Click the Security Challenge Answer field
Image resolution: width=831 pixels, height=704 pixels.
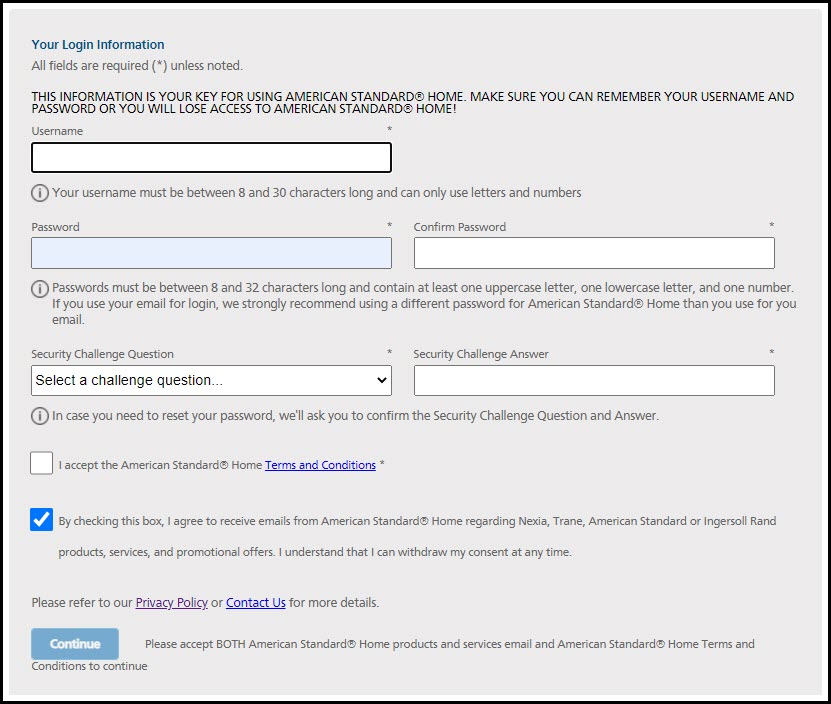pos(594,380)
